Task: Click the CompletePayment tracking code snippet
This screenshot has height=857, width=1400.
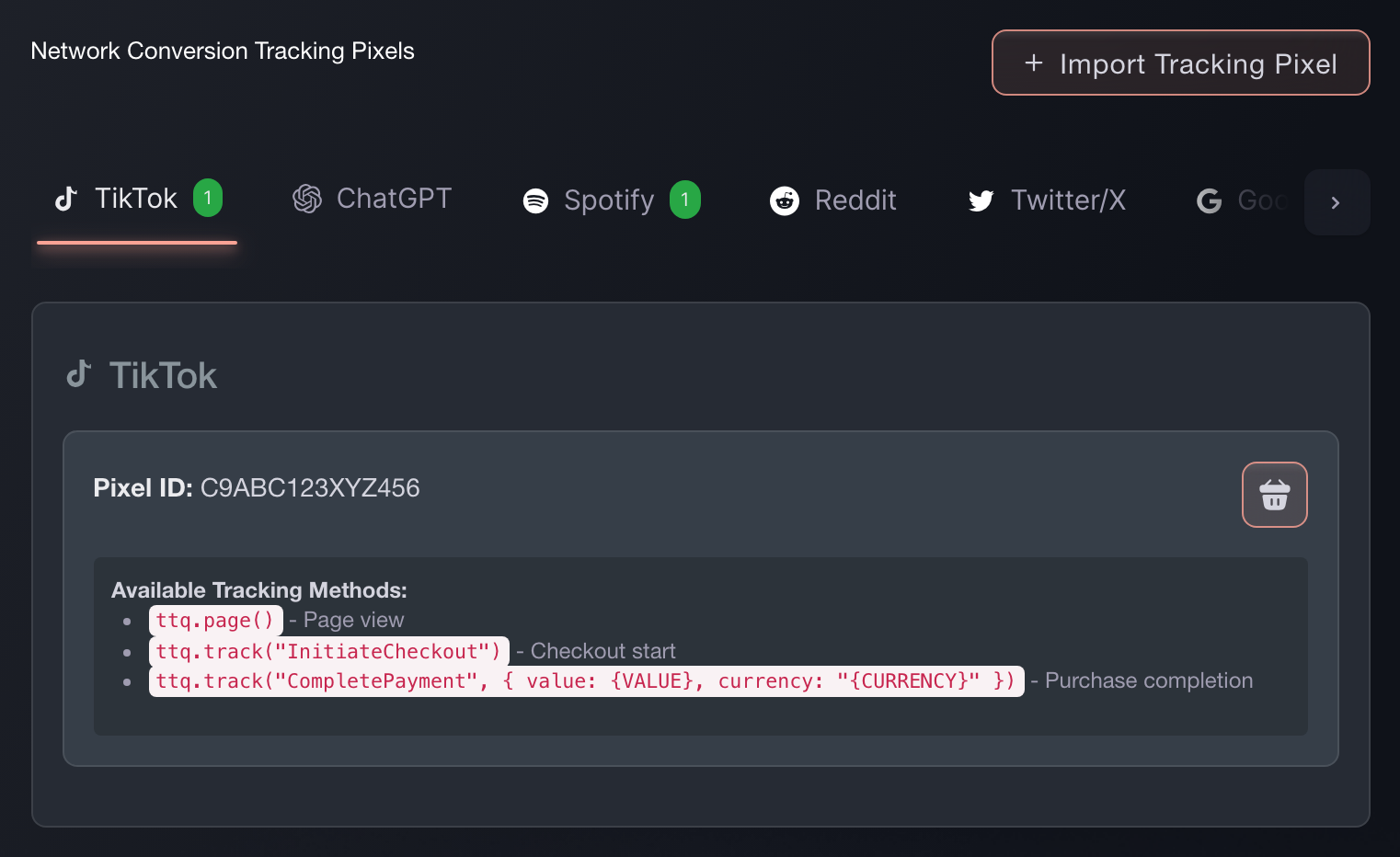Action: (x=586, y=681)
